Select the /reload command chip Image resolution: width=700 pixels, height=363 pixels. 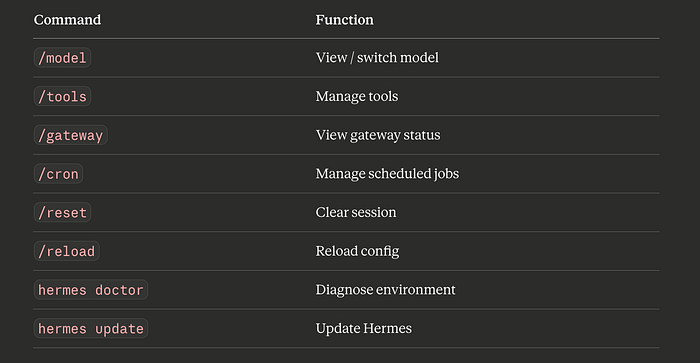coord(67,251)
